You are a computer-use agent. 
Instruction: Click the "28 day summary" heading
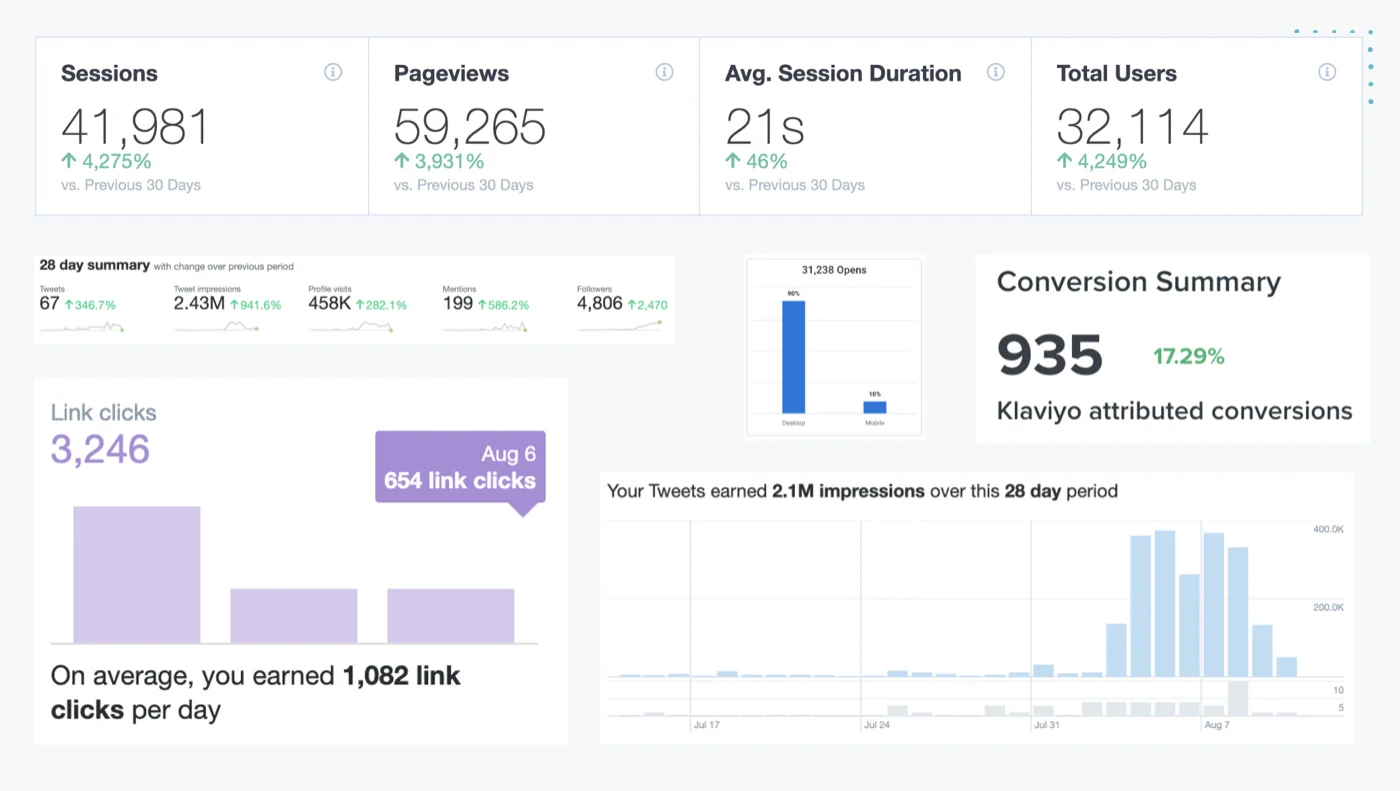coord(94,265)
